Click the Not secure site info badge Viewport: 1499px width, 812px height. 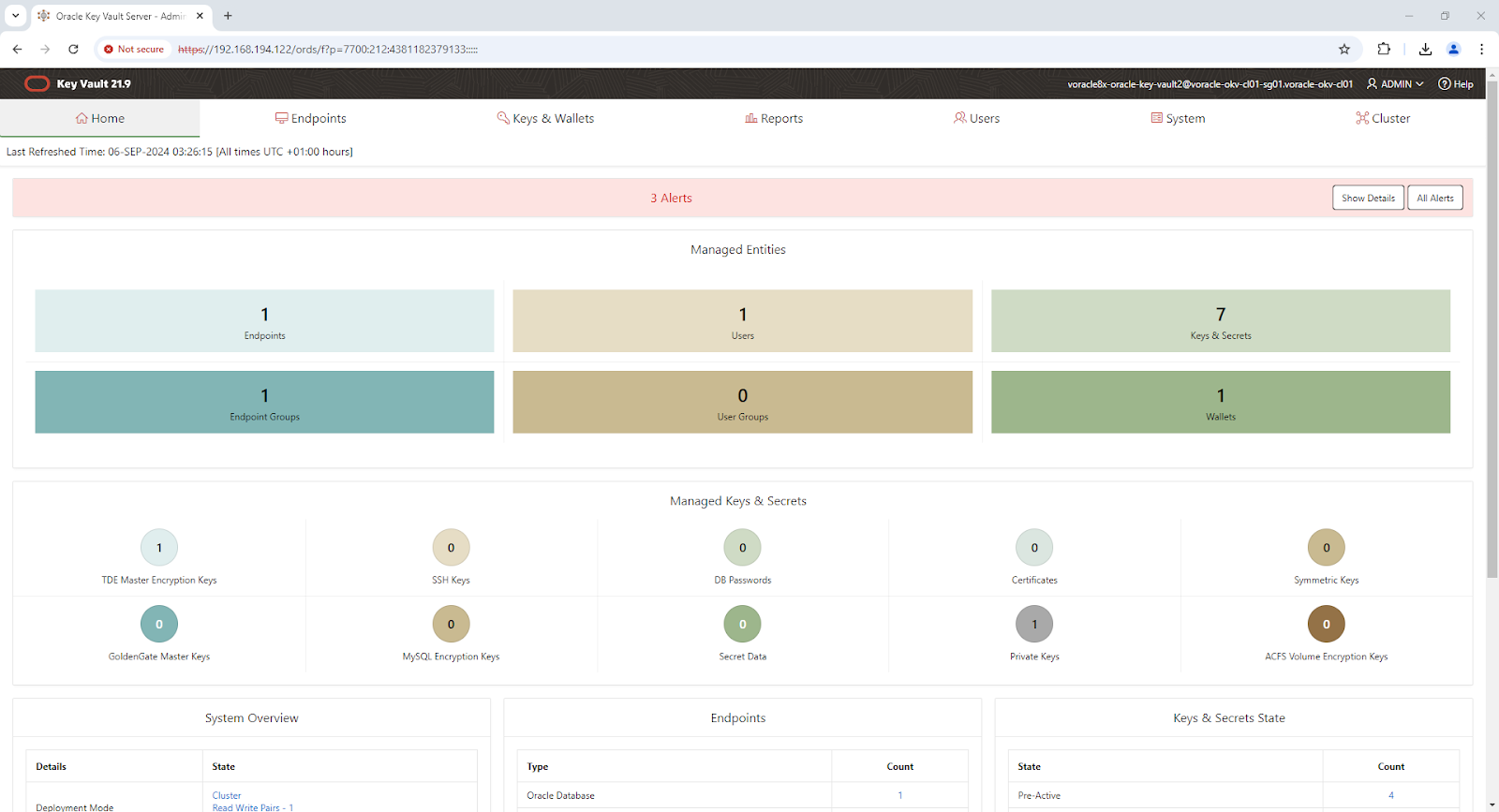(x=134, y=49)
